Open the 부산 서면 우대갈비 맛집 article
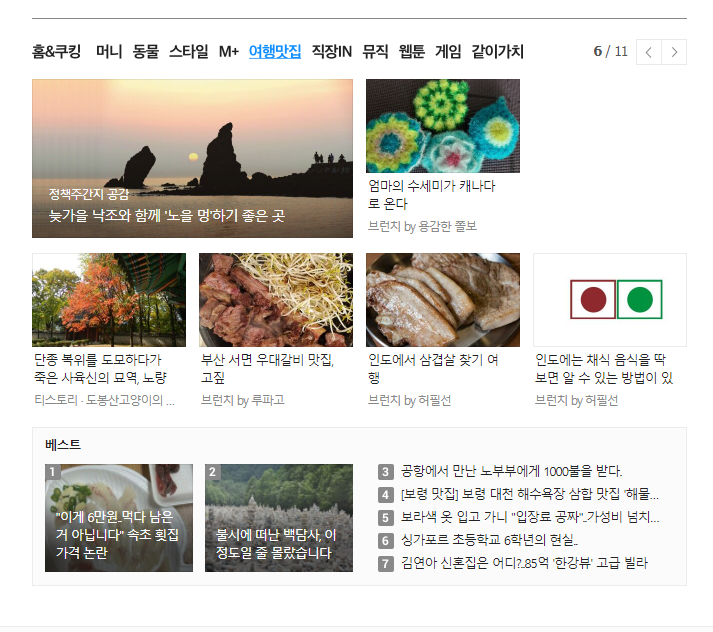The height and width of the screenshot is (632, 713). [x=267, y=369]
